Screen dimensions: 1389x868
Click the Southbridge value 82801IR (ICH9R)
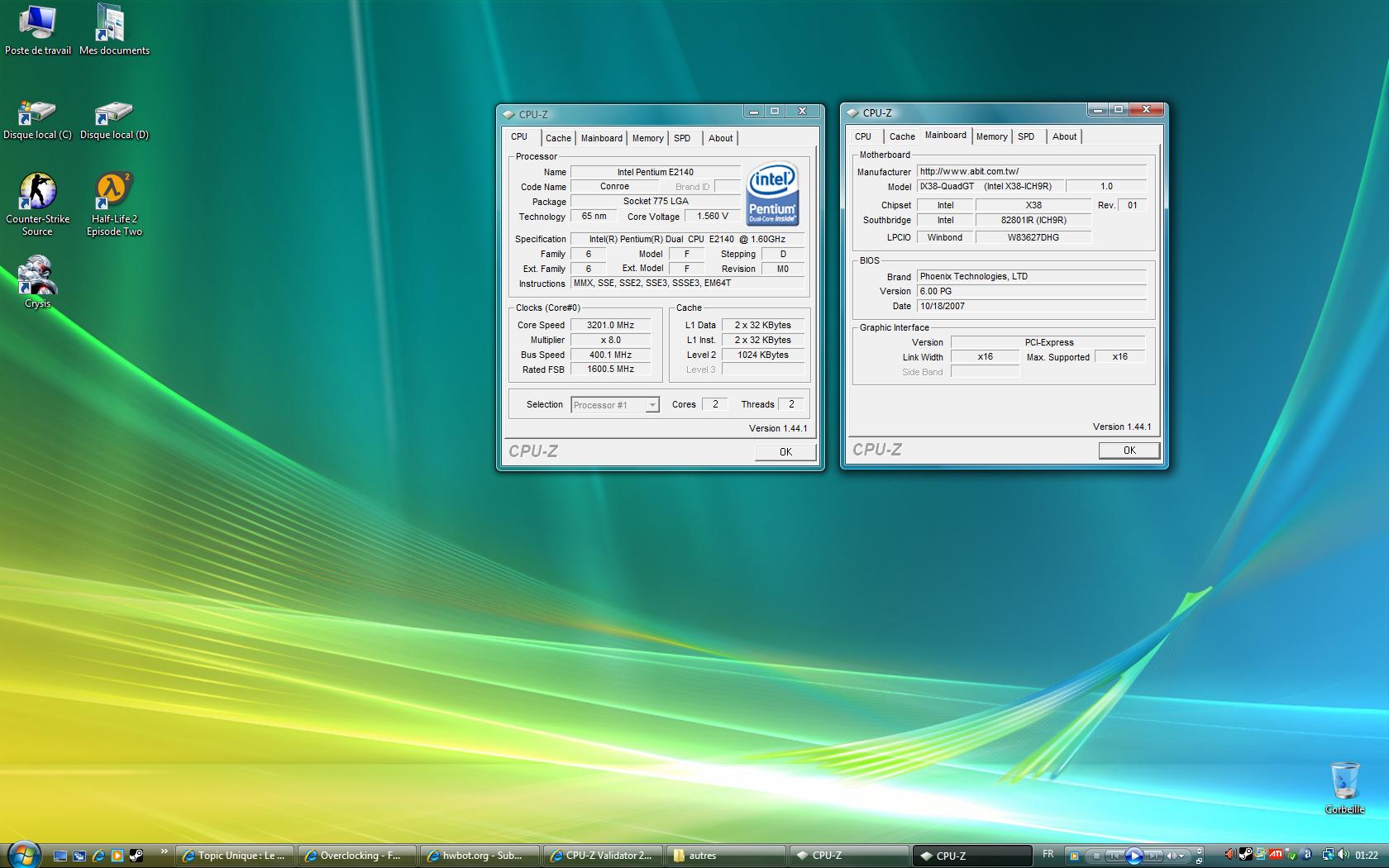(1033, 220)
